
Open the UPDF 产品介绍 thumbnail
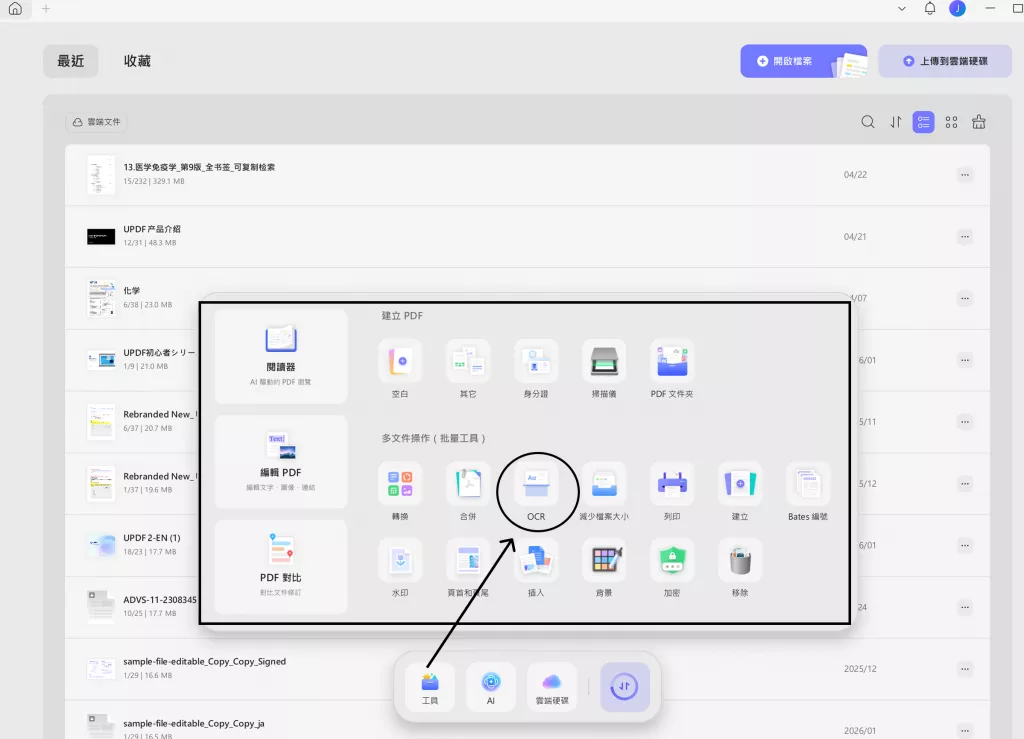101,236
